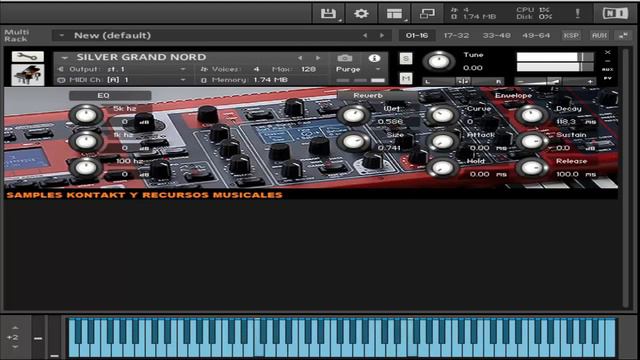
Task: Open the save/load files menu icon
Action: (328, 13)
